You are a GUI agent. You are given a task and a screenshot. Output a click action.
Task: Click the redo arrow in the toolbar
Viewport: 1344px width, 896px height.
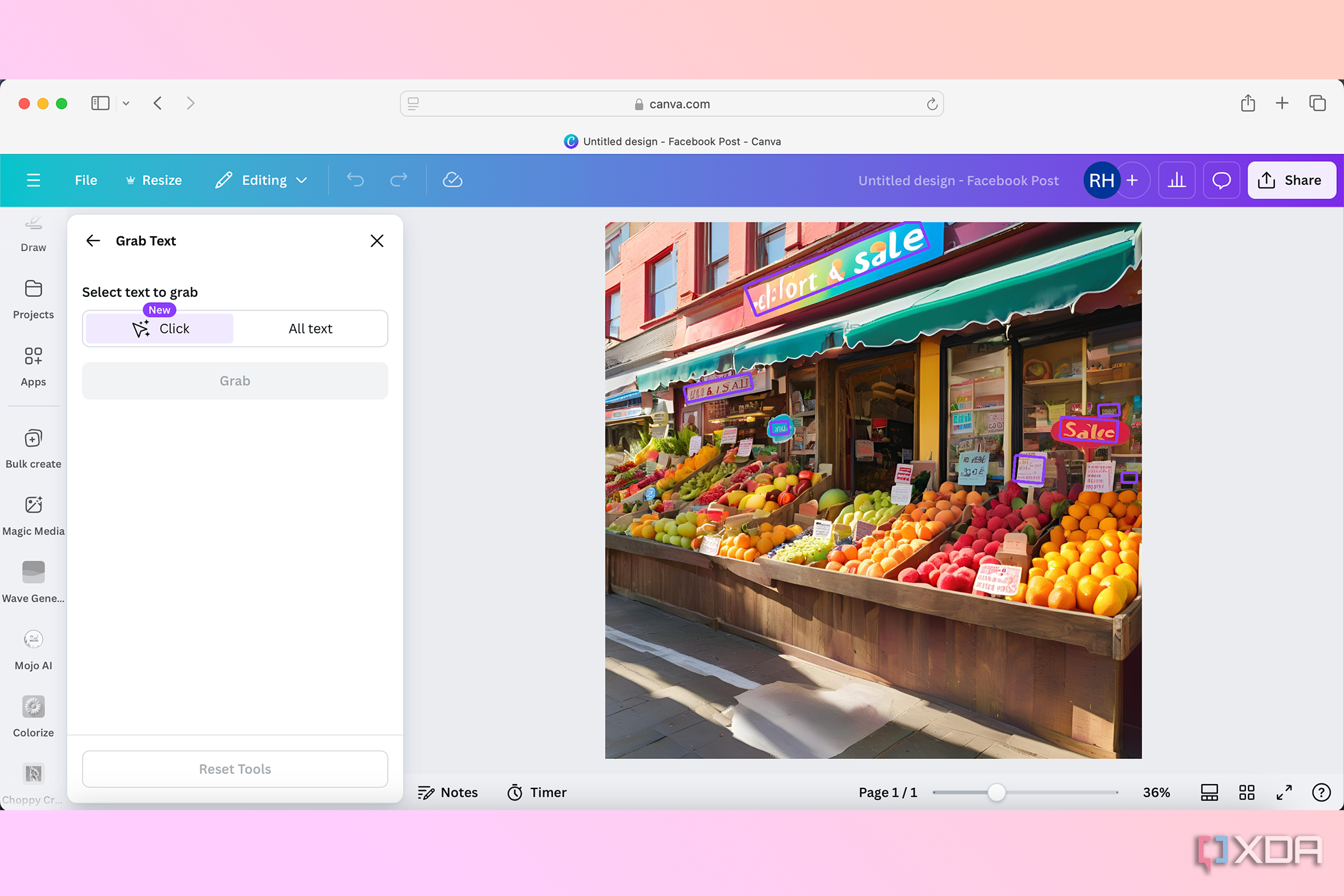tap(399, 180)
